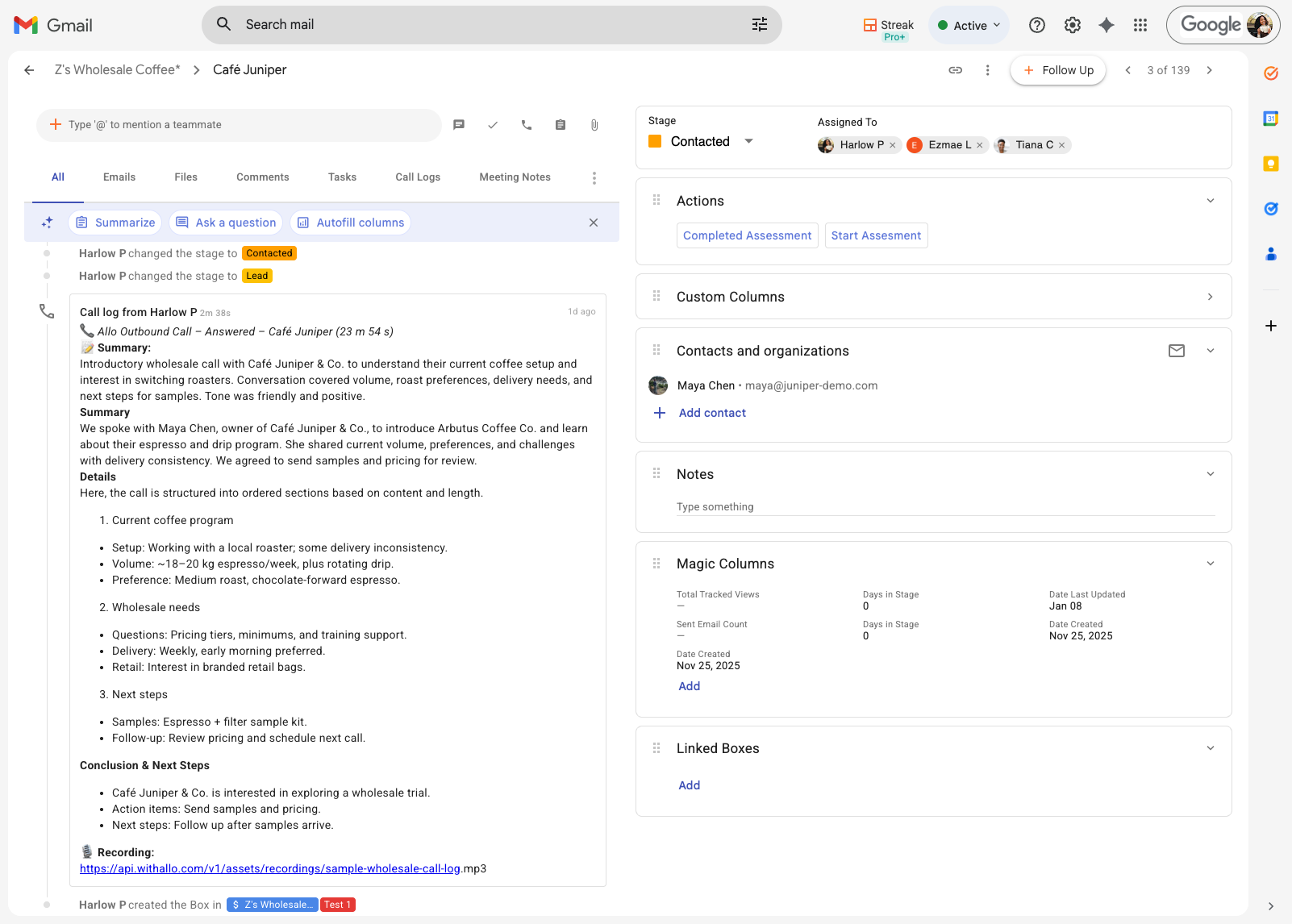
Task: Email contacts envelope icon
Action: 1177,351
